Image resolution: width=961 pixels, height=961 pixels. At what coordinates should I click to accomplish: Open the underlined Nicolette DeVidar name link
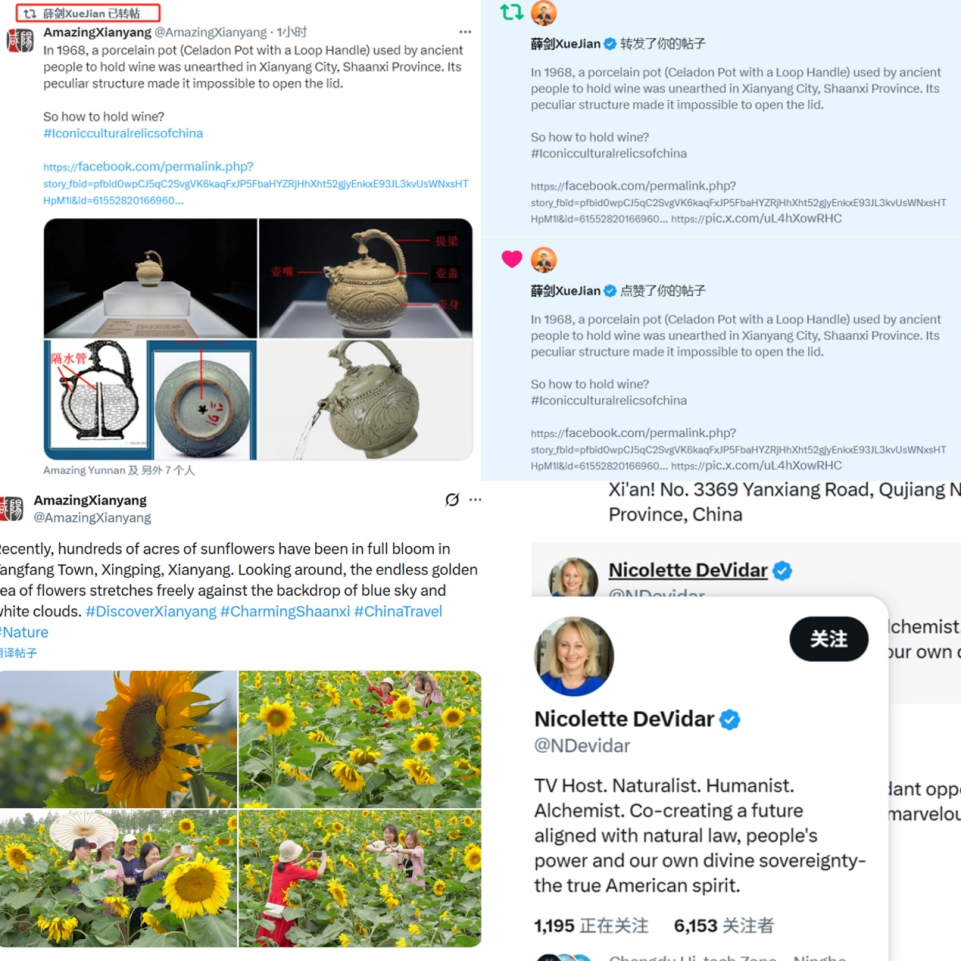(688, 570)
